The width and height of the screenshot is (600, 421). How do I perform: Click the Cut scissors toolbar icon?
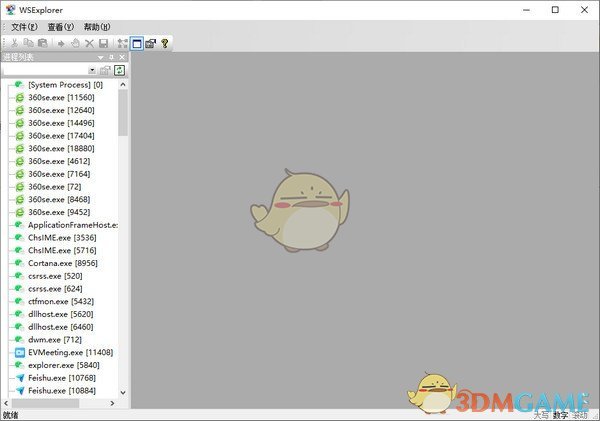coord(14,43)
